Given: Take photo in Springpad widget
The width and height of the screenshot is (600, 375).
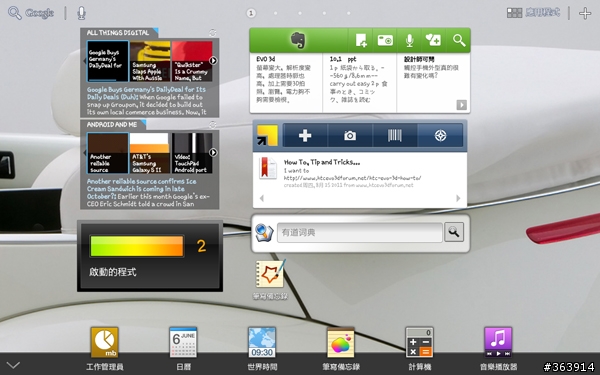Looking at the screenshot, I should click(350, 135).
